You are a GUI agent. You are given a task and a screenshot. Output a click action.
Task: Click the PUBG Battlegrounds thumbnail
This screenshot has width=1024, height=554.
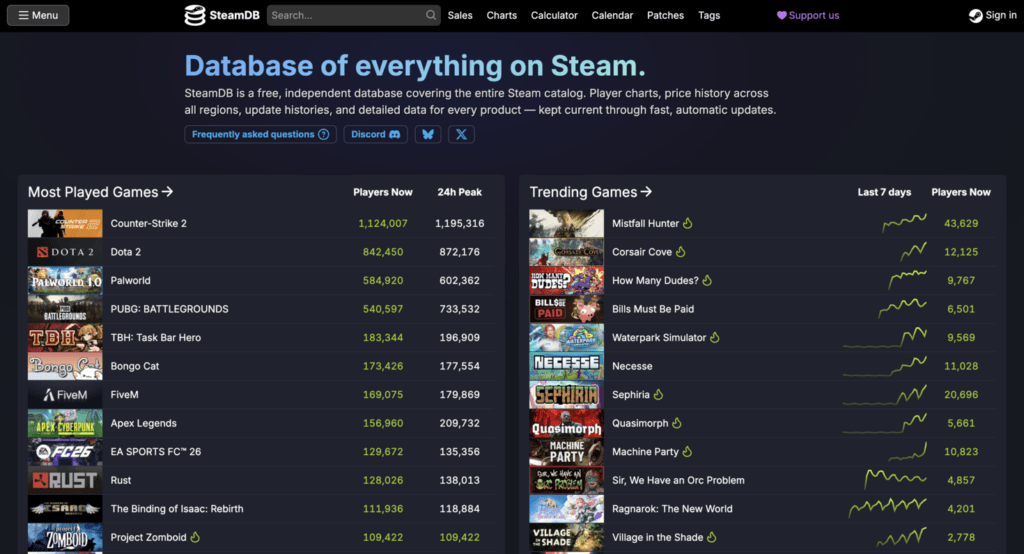click(x=65, y=309)
